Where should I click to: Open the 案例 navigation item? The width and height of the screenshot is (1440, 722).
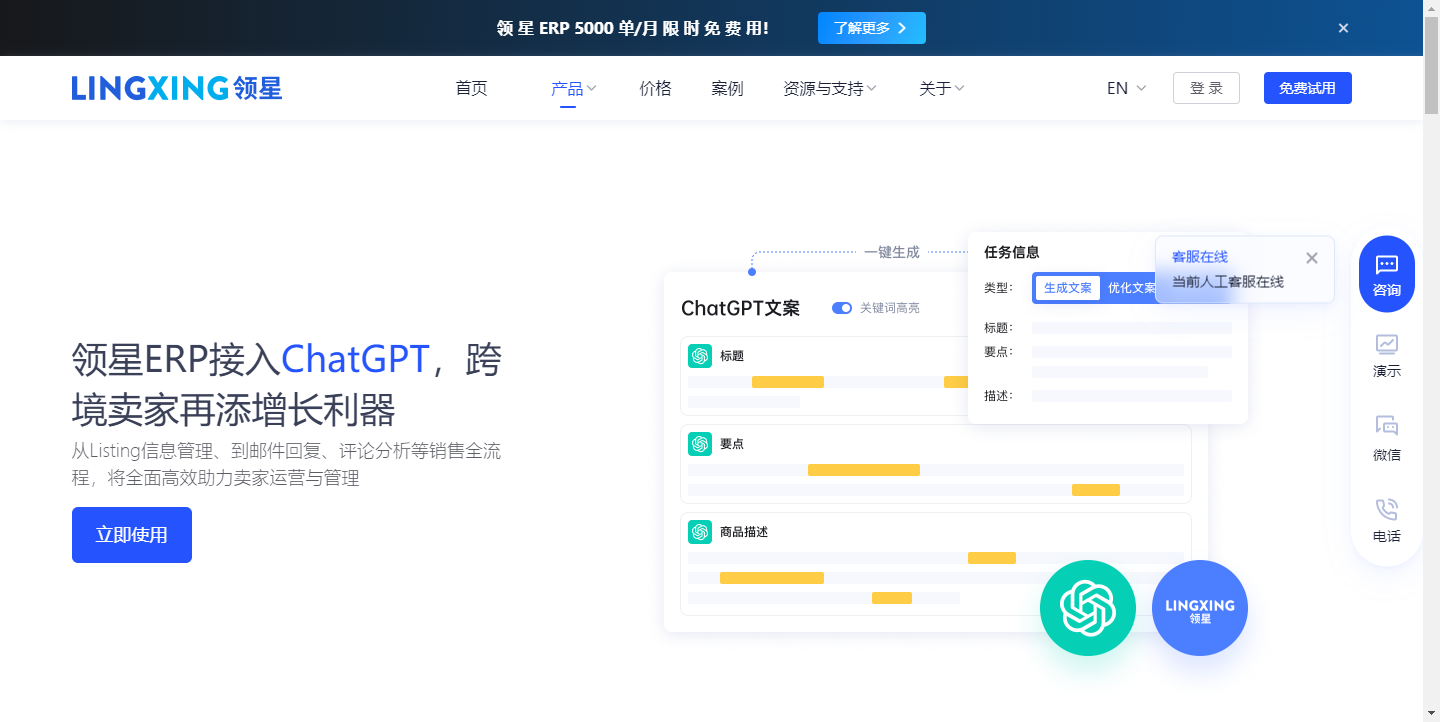pos(727,88)
